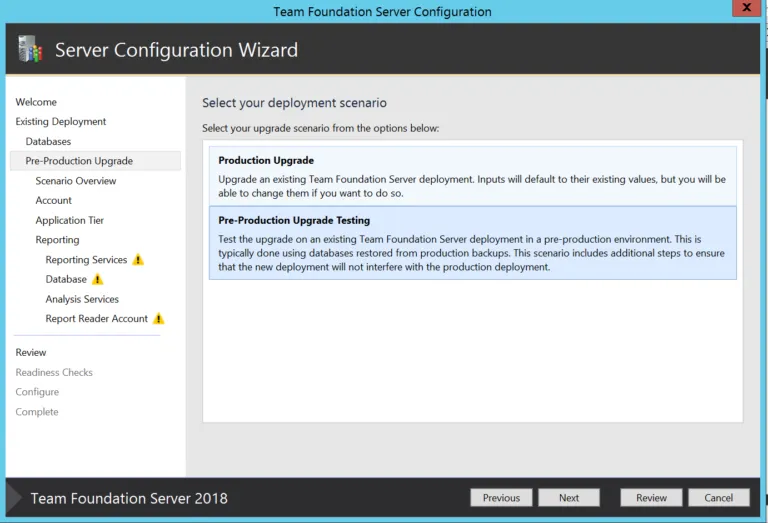
Task: Close the Team Foundation Server Configuration window
Action: tap(746, 8)
